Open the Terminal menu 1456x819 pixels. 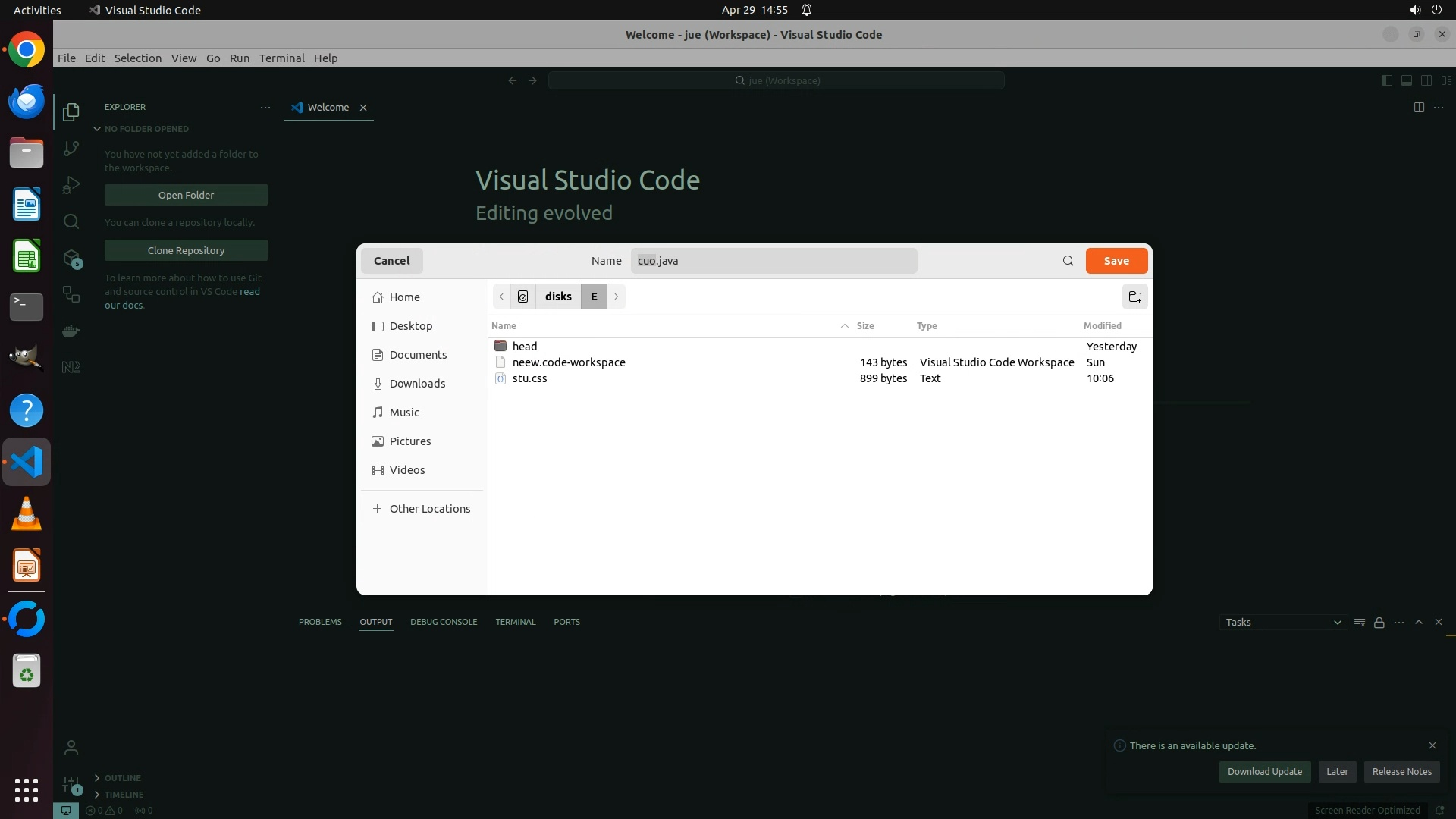(281, 58)
